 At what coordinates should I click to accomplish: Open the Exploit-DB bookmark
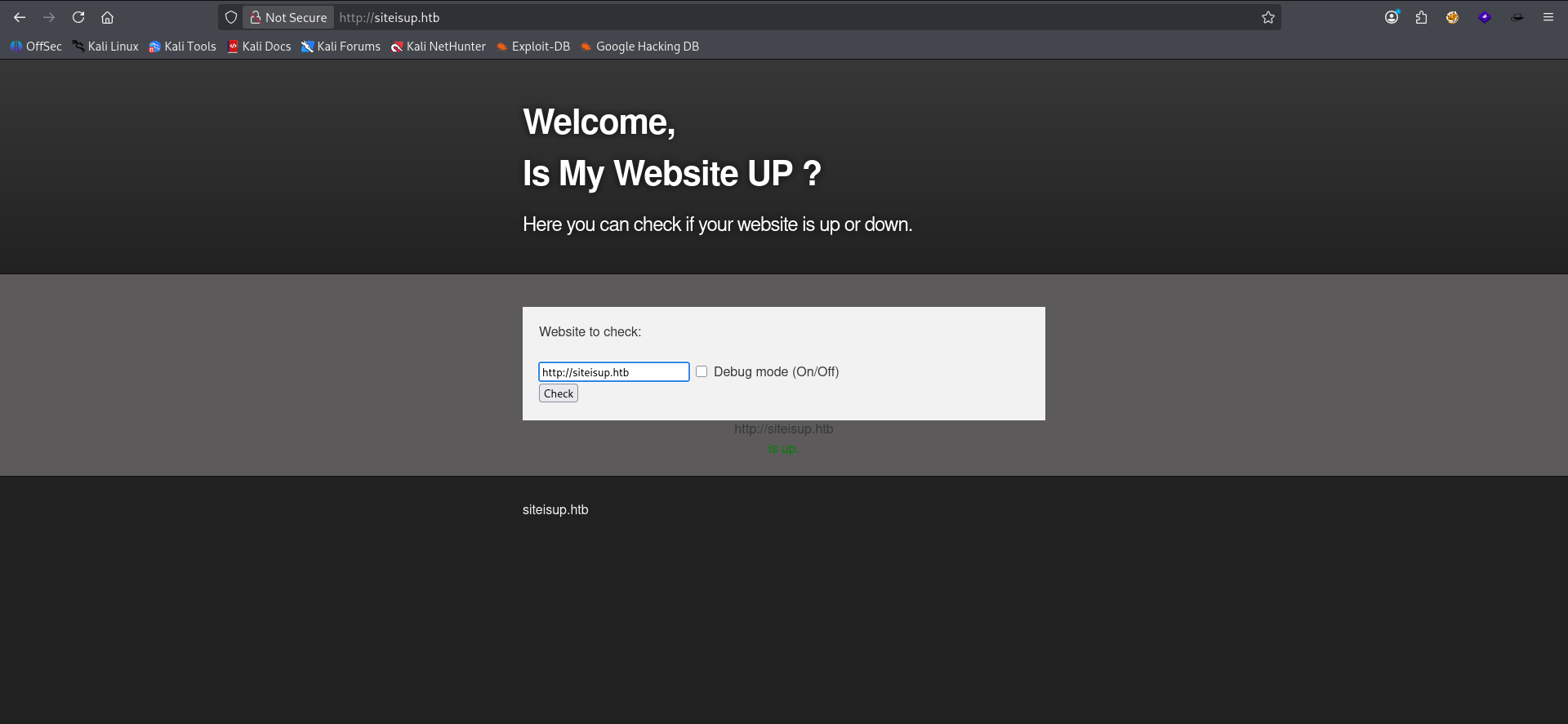532,47
